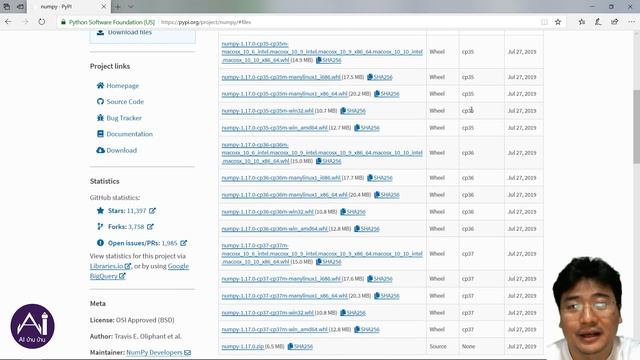Open a new tab with plus icon
The height and width of the screenshot is (360, 640).
[118, 7]
